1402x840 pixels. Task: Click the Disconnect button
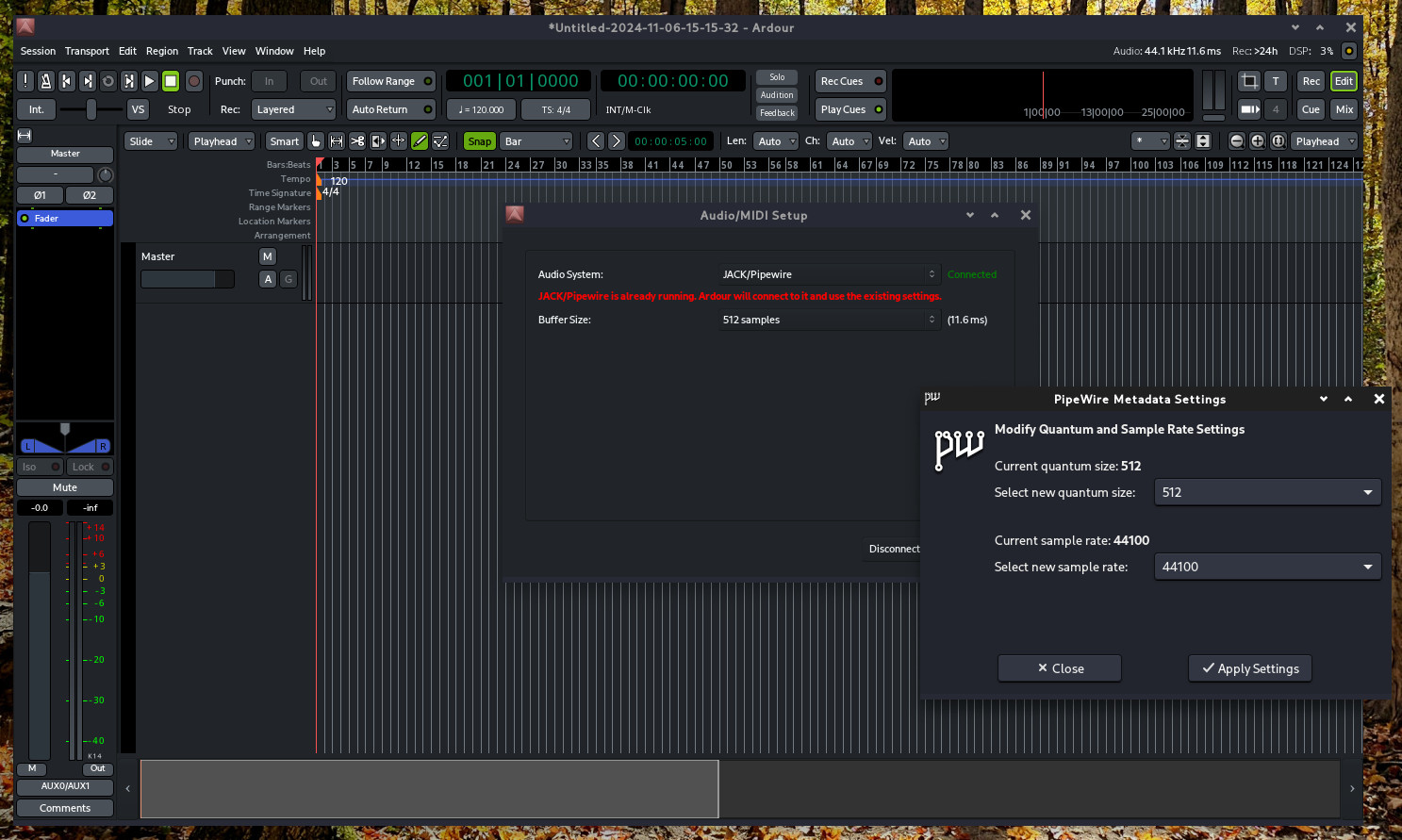point(894,549)
